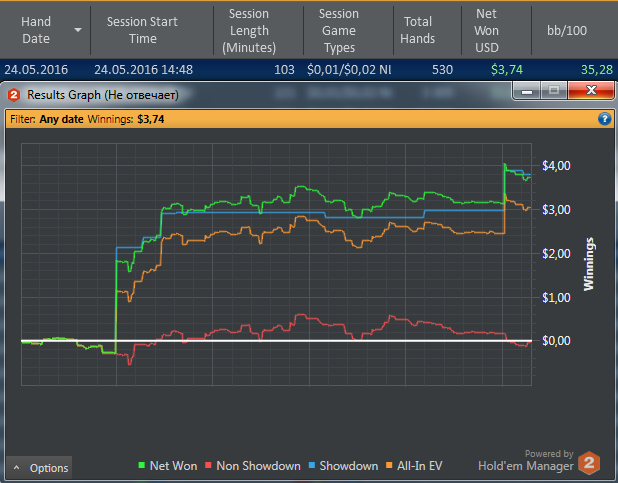Click the 103 session length value
The image size is (618, 483).
click(284, 70)
